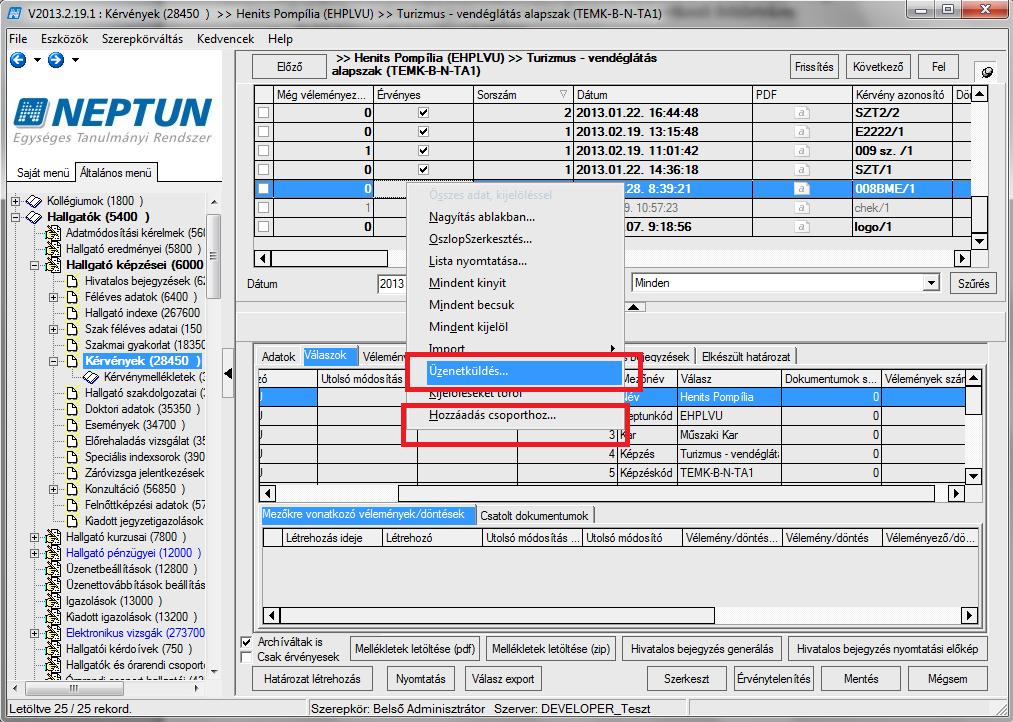Tick the row checkbox for logo/1
1013x722 pixels.
[x=263, y=227]
